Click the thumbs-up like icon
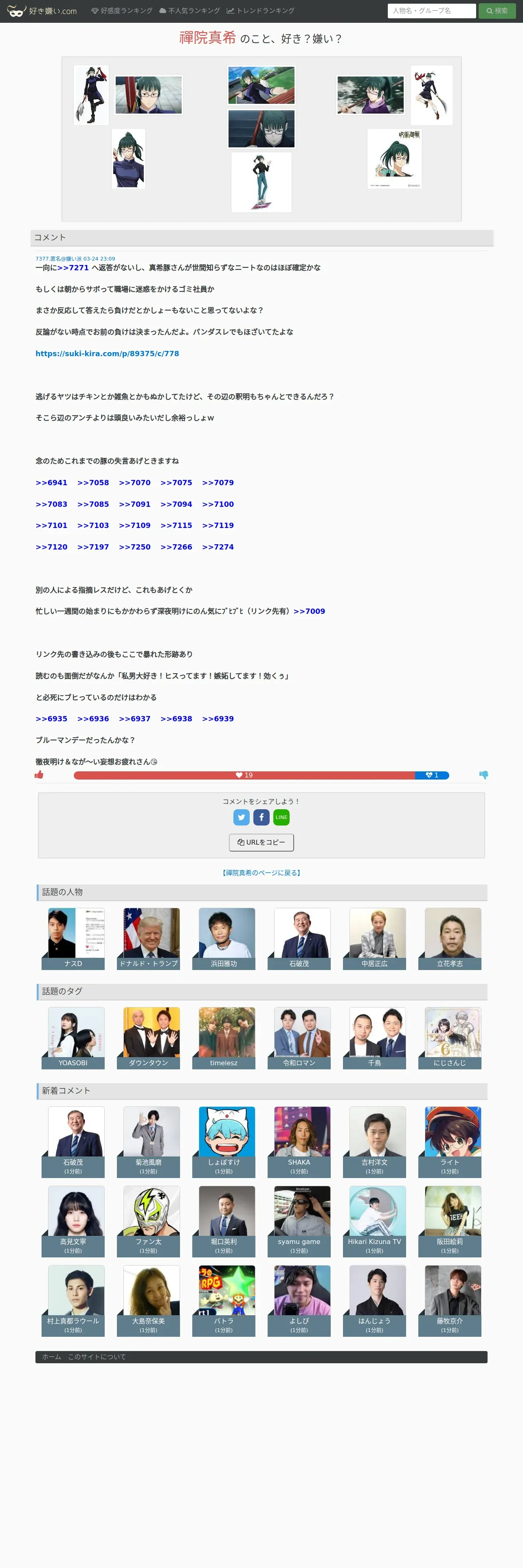This screenshot has height=1568, width=523. [39, 775]
